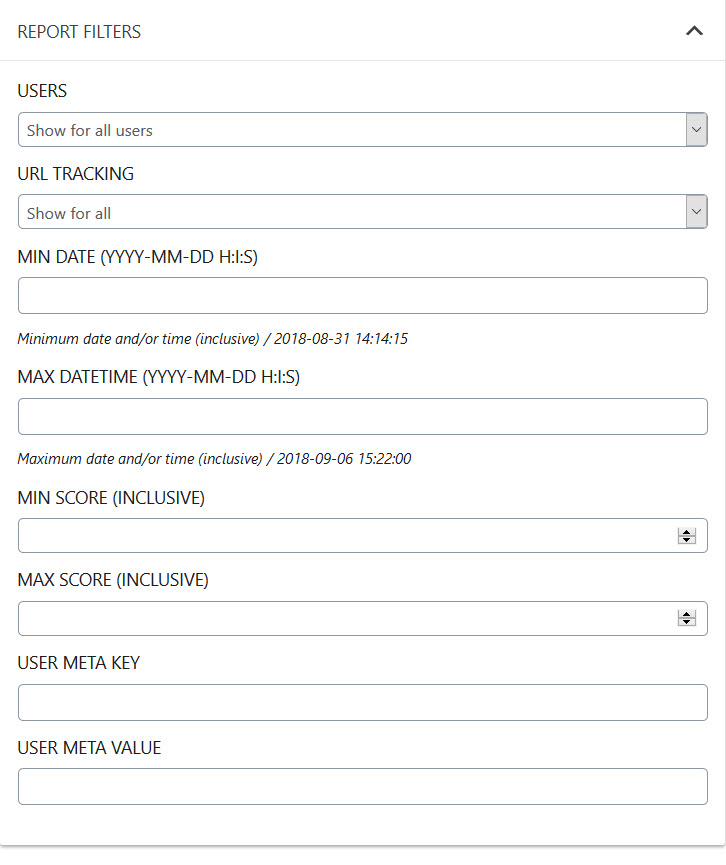Focus the User Meta Key field
The image size is (726, 865).
(x=362, y=702)
